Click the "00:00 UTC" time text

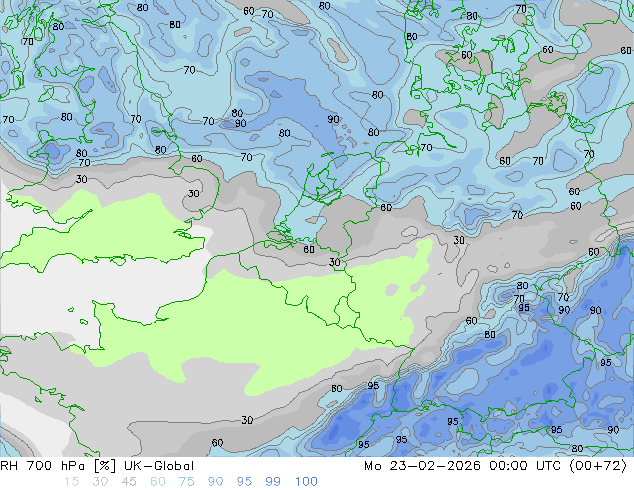coord(525,466)
